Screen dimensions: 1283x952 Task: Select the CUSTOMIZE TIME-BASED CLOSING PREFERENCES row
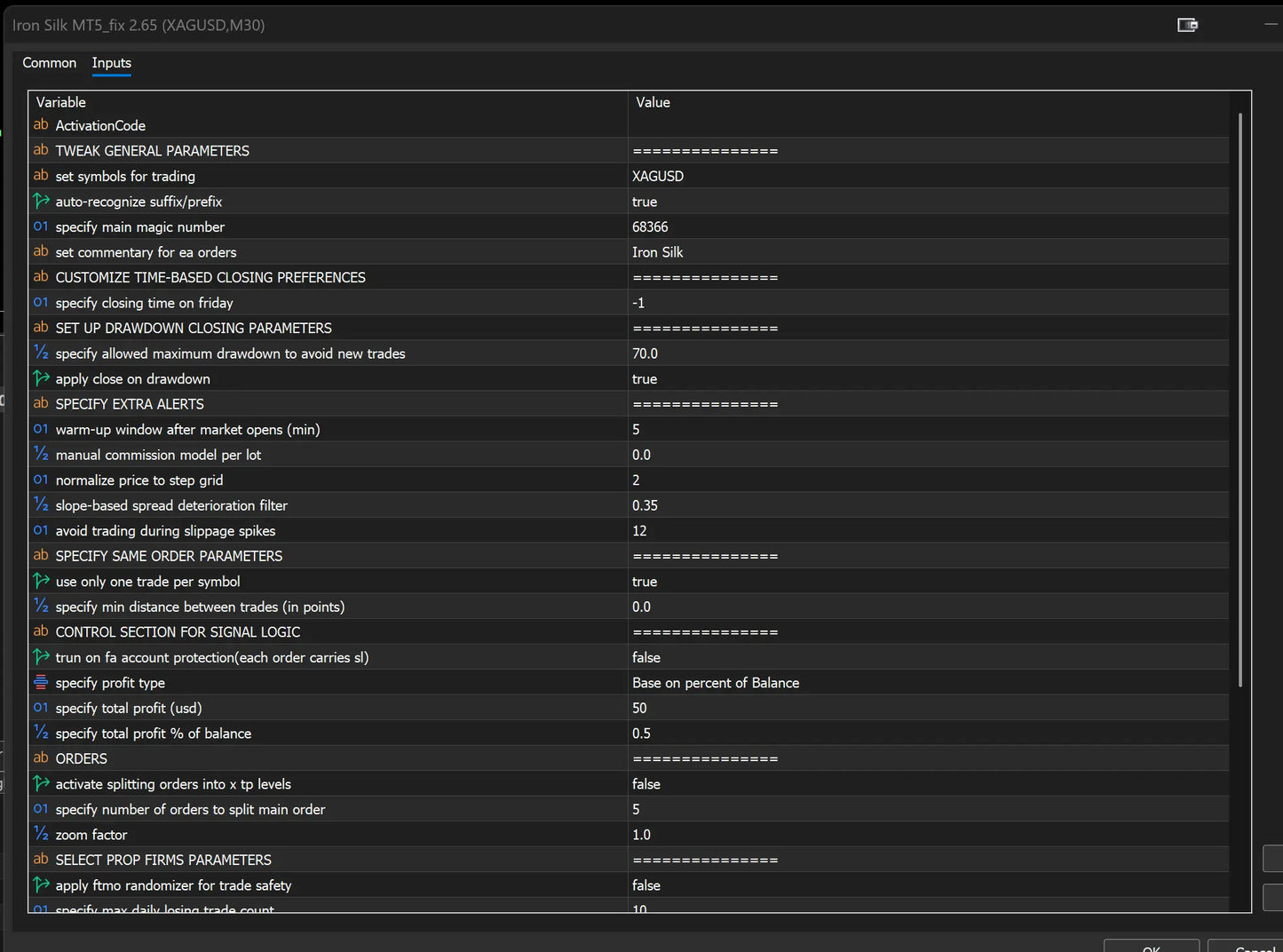pyautogui.click(x=630, y=277)
